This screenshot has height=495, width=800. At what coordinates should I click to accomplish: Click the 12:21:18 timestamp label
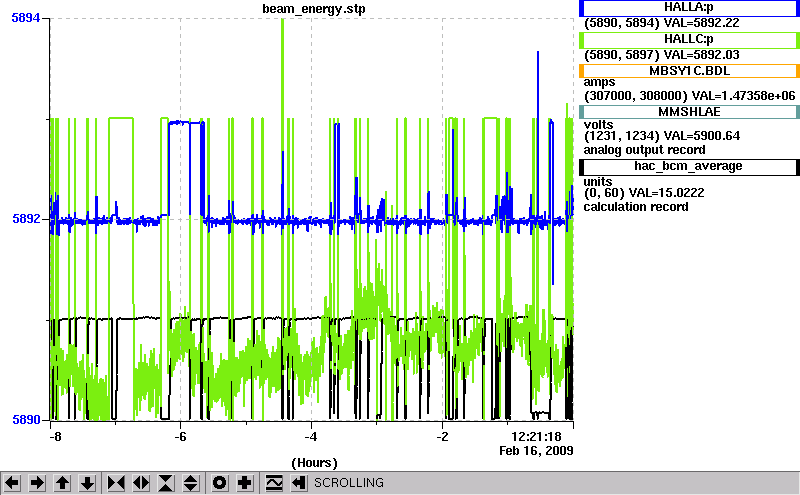click(536, 437)
